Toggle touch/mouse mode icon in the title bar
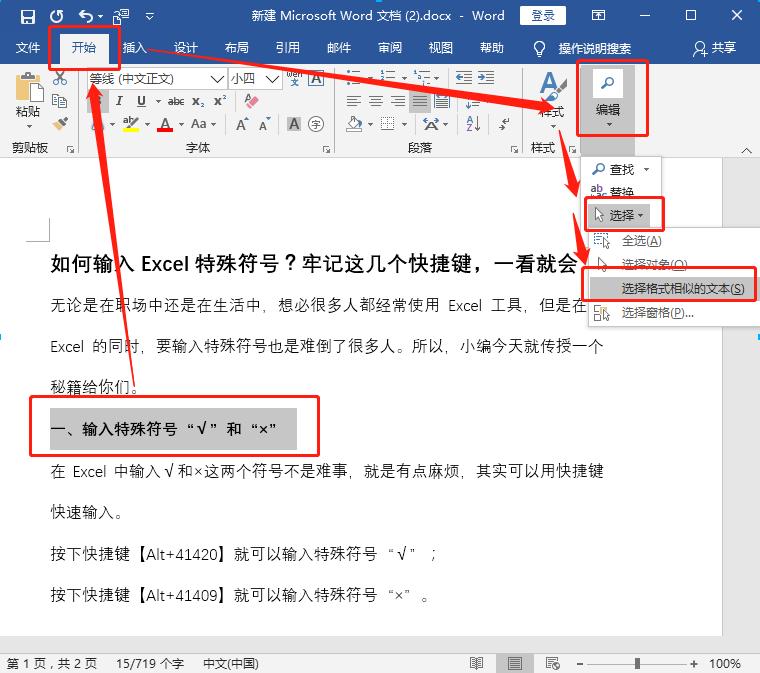 click(121, 16)
